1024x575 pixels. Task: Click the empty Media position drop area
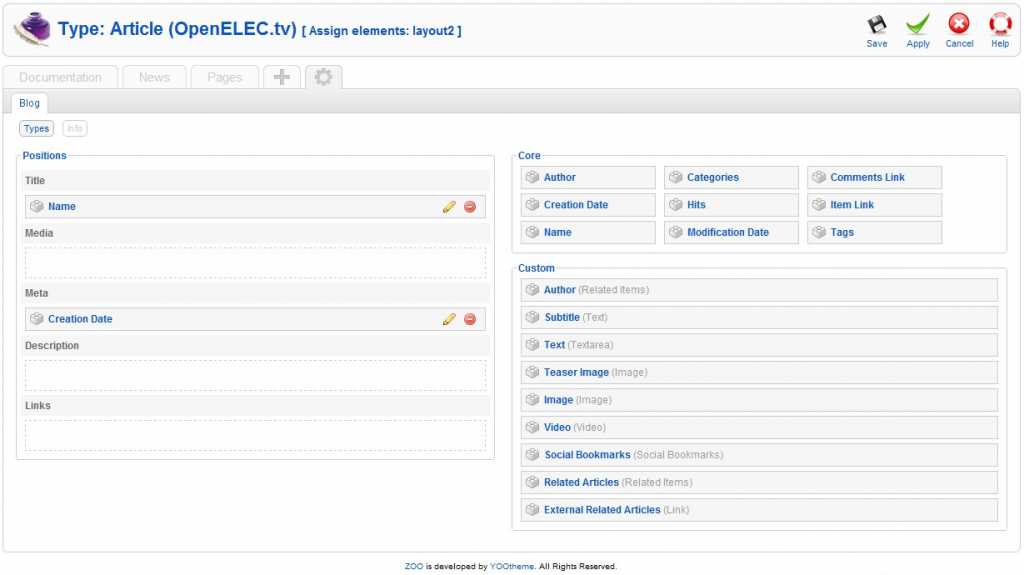coord(255,263)
